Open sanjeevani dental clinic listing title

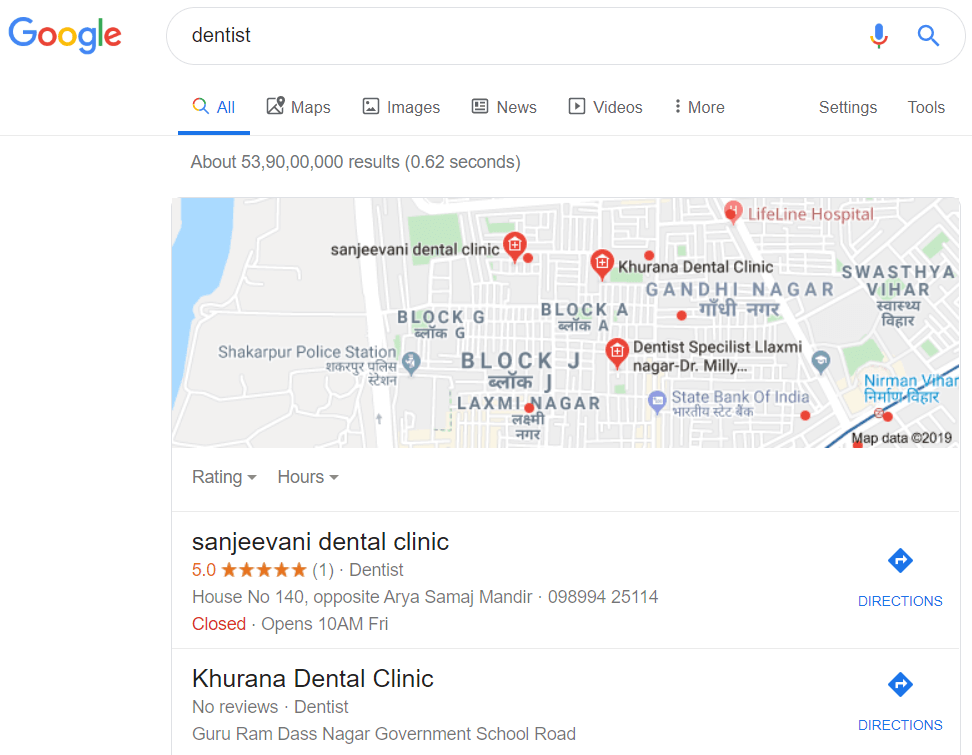tap(320, 541)
